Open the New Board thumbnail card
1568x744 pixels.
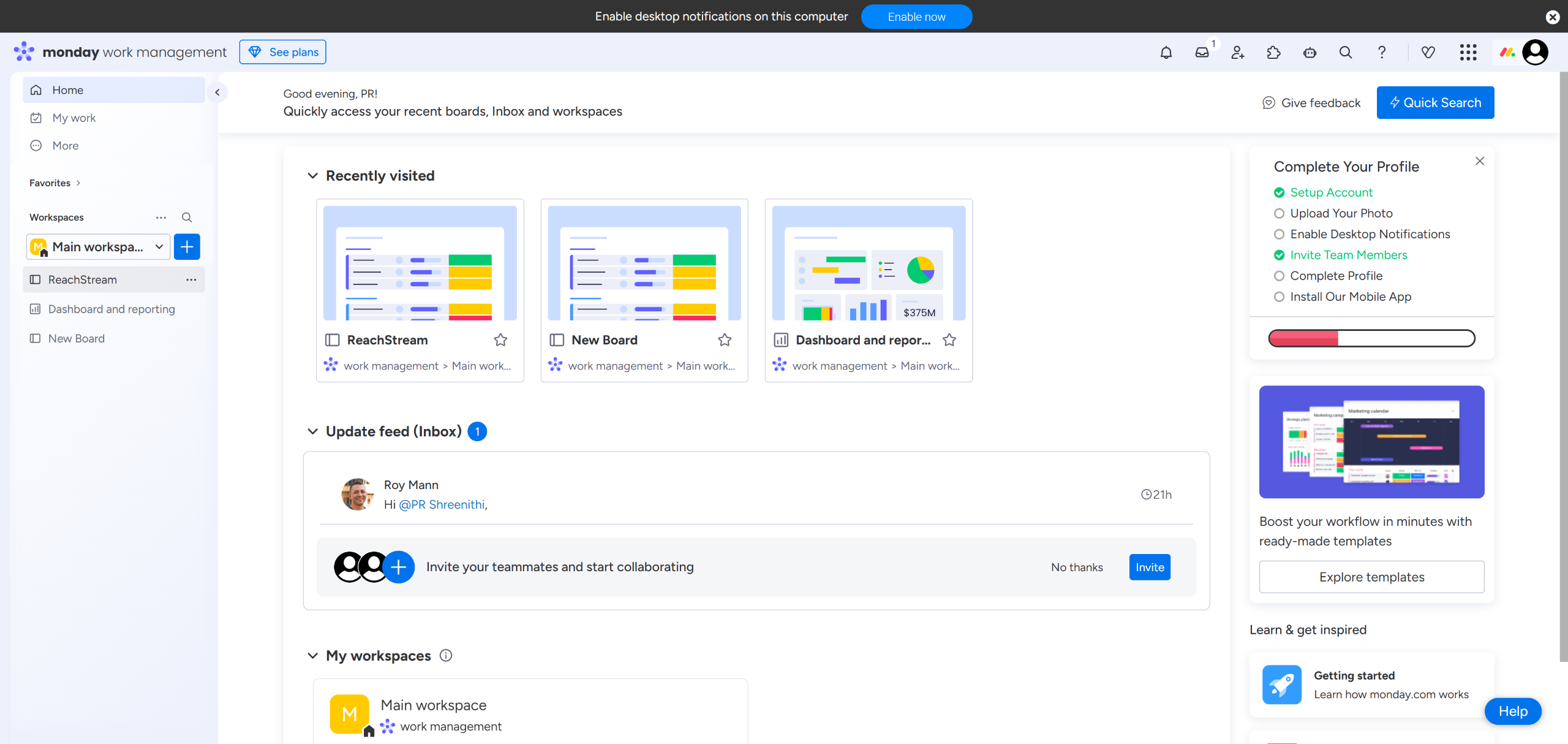[x=644, y=264]
